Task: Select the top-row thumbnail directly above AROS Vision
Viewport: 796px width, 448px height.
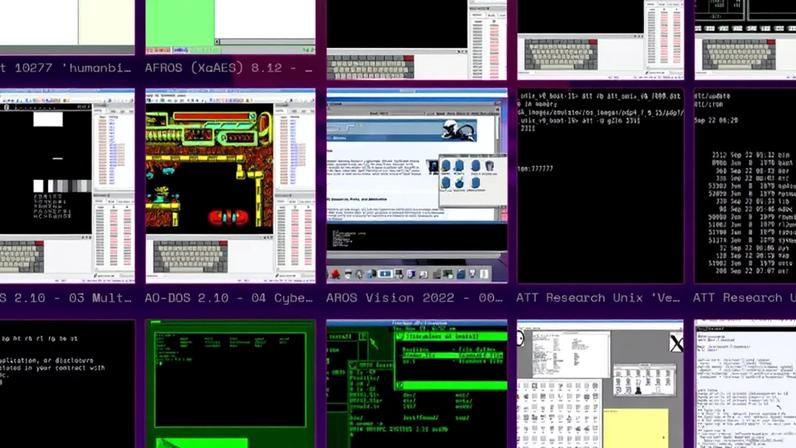Action: click(x=417, y=40)
